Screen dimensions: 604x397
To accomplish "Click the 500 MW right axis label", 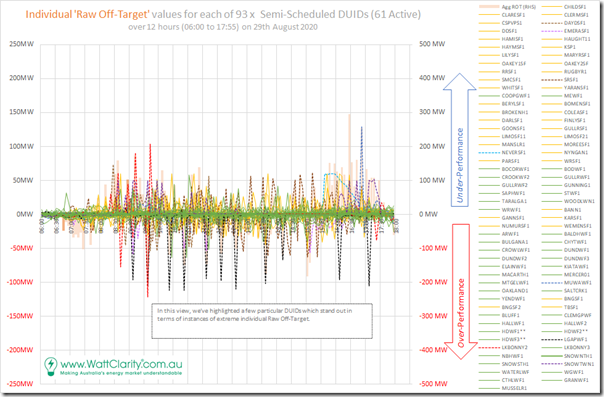I will pyautogui.click(x=432, y=44).
